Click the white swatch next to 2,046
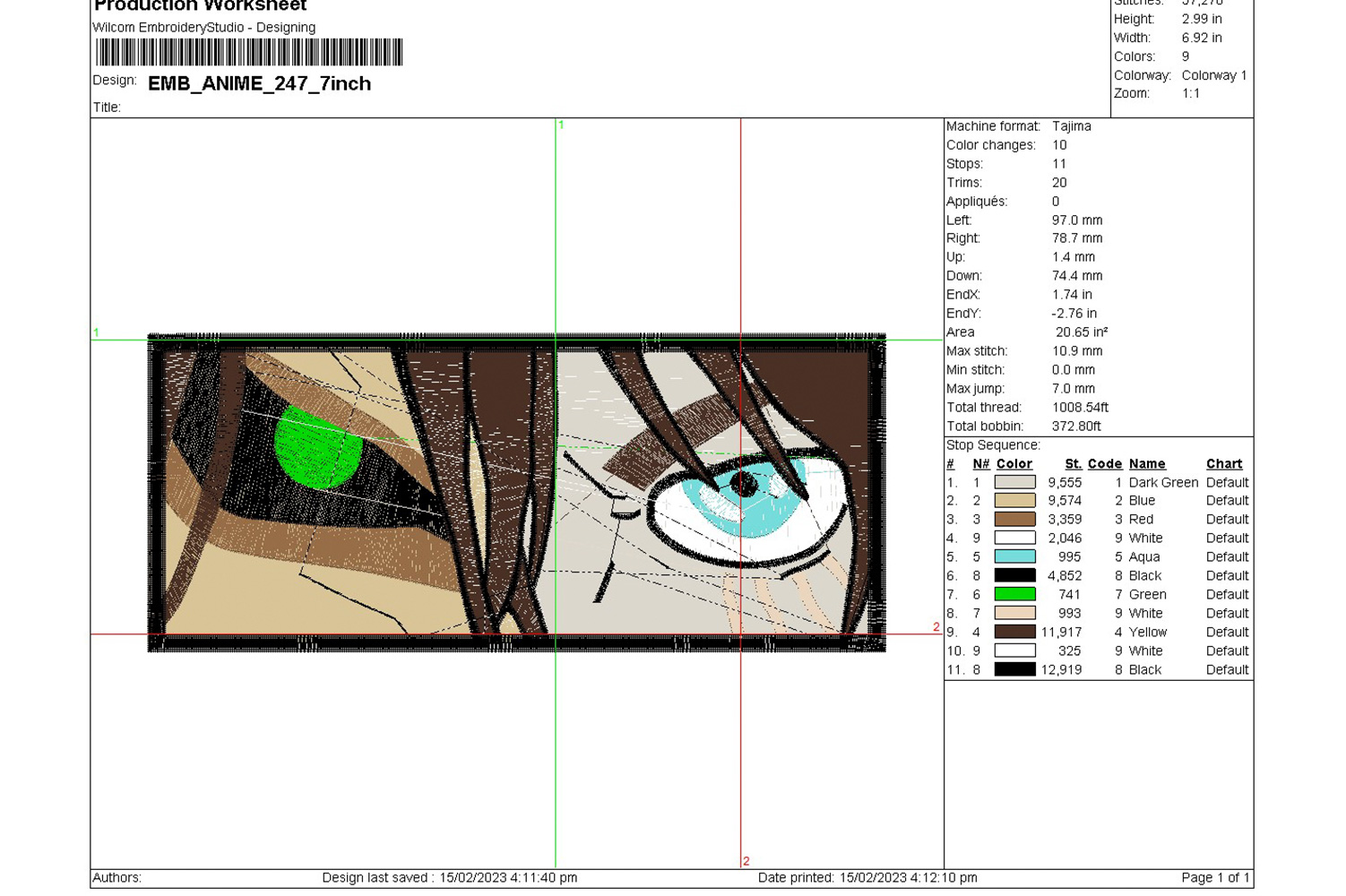 pos(1014,538)
